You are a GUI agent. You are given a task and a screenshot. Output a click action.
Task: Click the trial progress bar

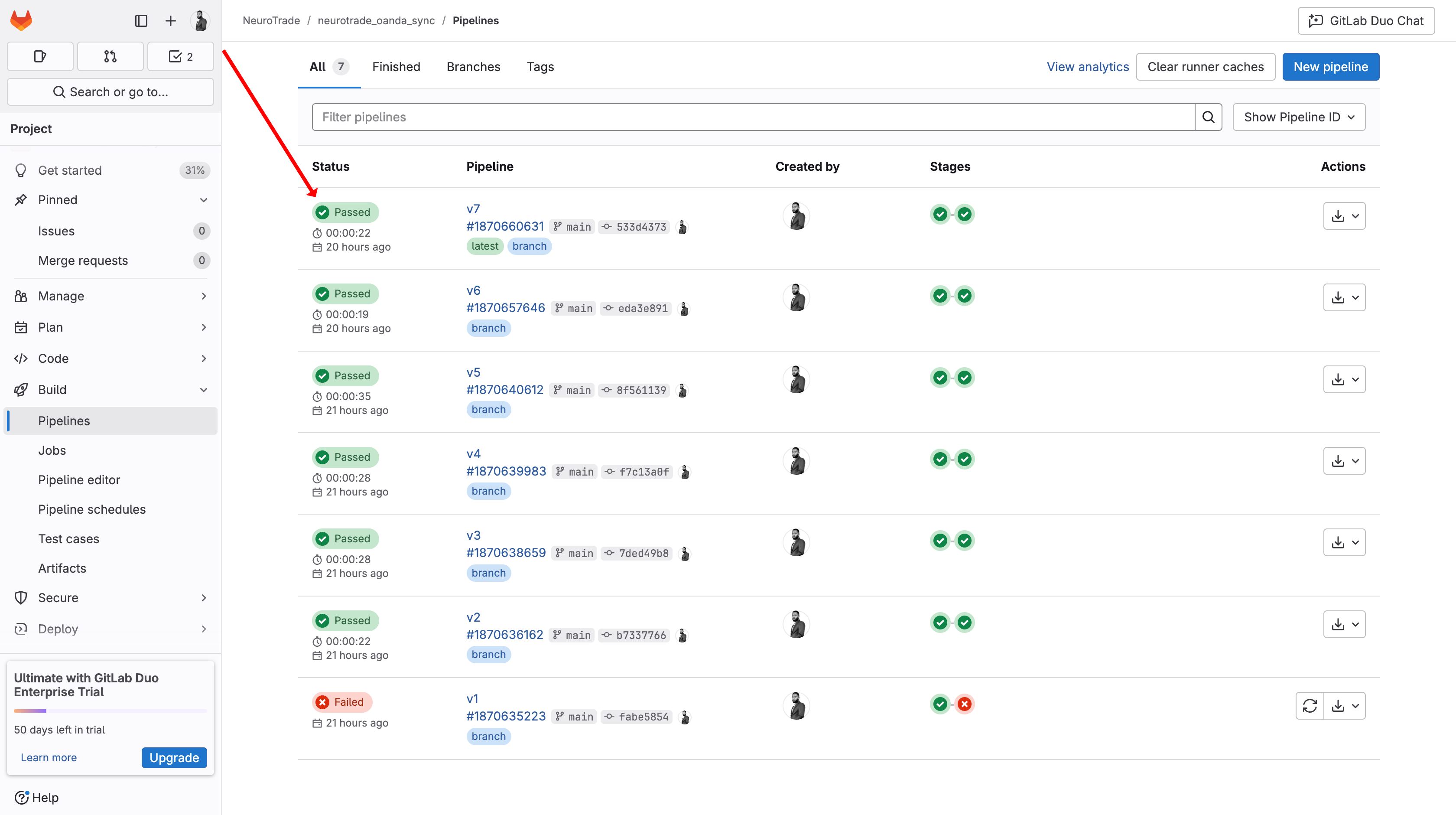(110, 711)
